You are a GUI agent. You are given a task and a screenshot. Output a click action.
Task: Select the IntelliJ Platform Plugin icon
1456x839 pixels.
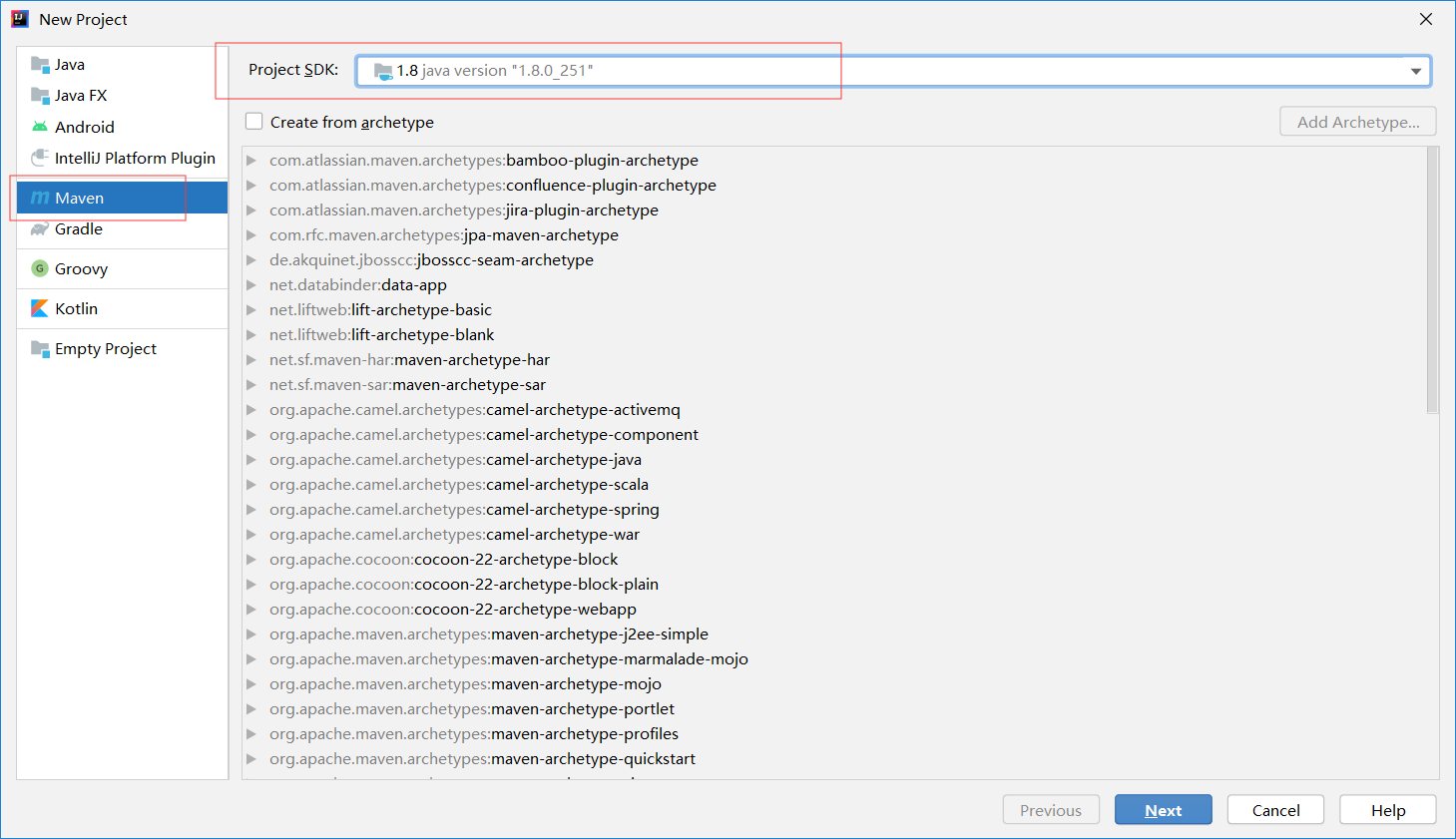click(x=40, y=158)
